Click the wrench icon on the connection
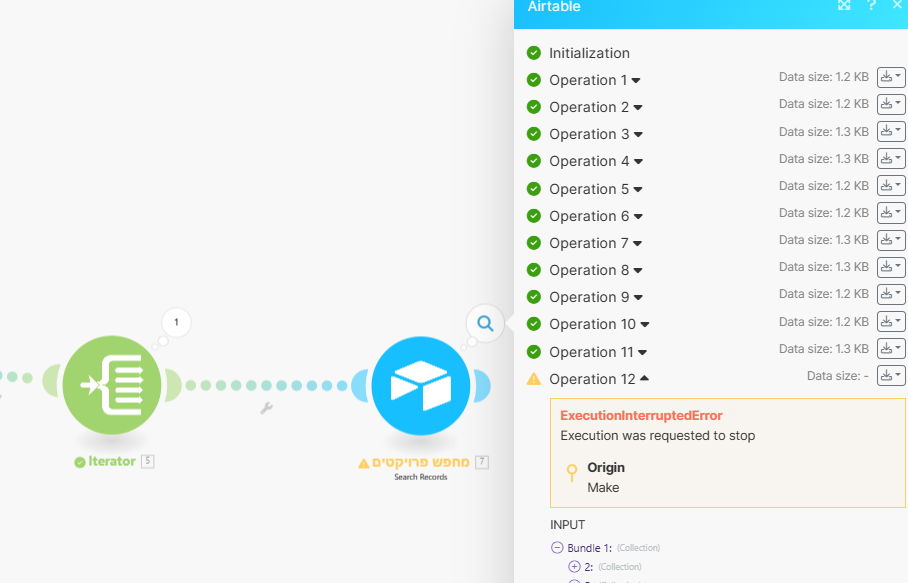 point(266,408)
